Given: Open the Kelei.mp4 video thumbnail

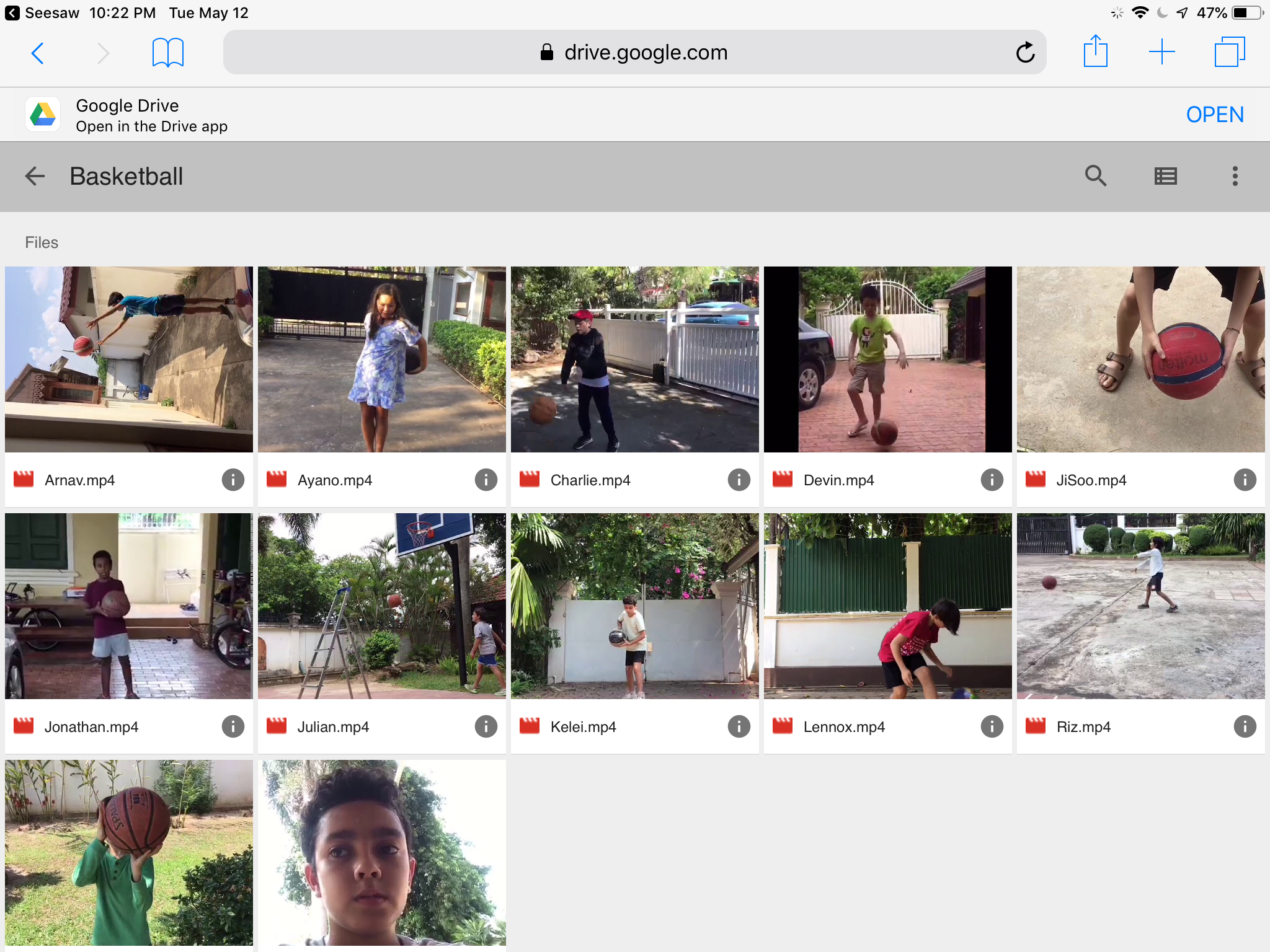Looking at the screenshot, I should (635, 606).
